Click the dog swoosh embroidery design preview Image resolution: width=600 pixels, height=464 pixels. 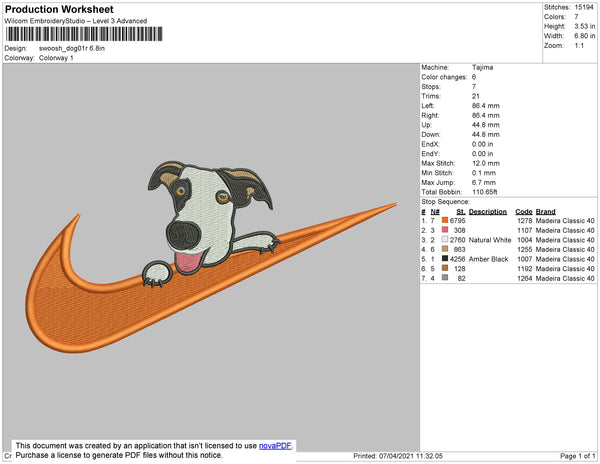(210, 257)
